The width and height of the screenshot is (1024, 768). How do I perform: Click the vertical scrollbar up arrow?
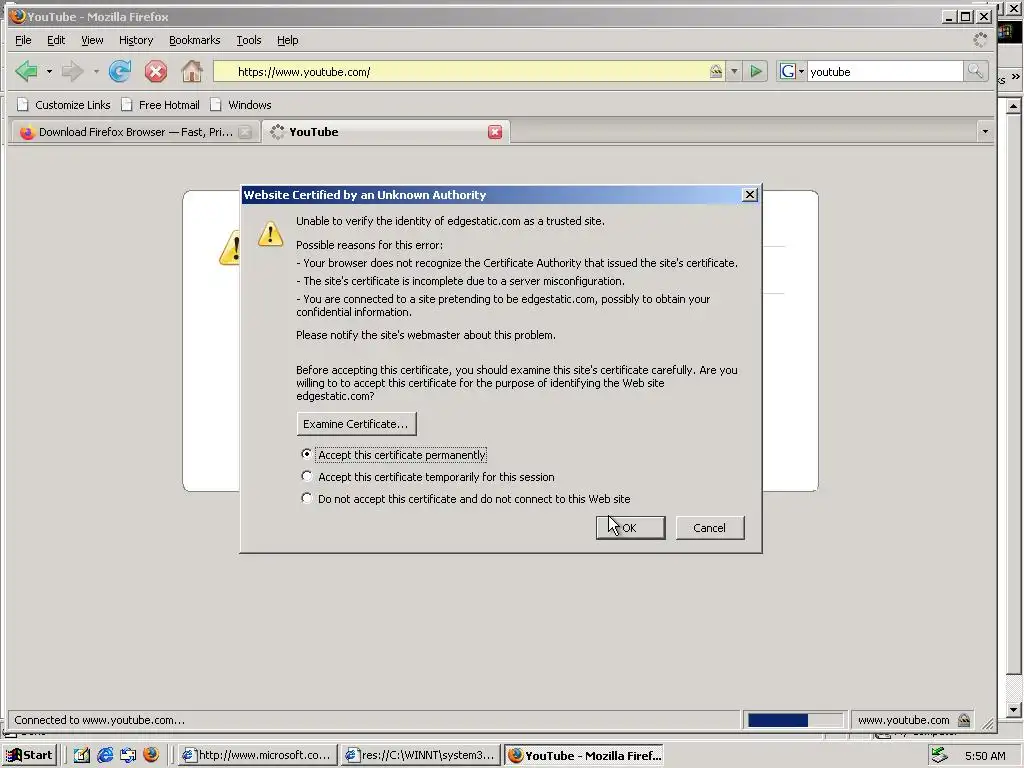(1013, 106)
